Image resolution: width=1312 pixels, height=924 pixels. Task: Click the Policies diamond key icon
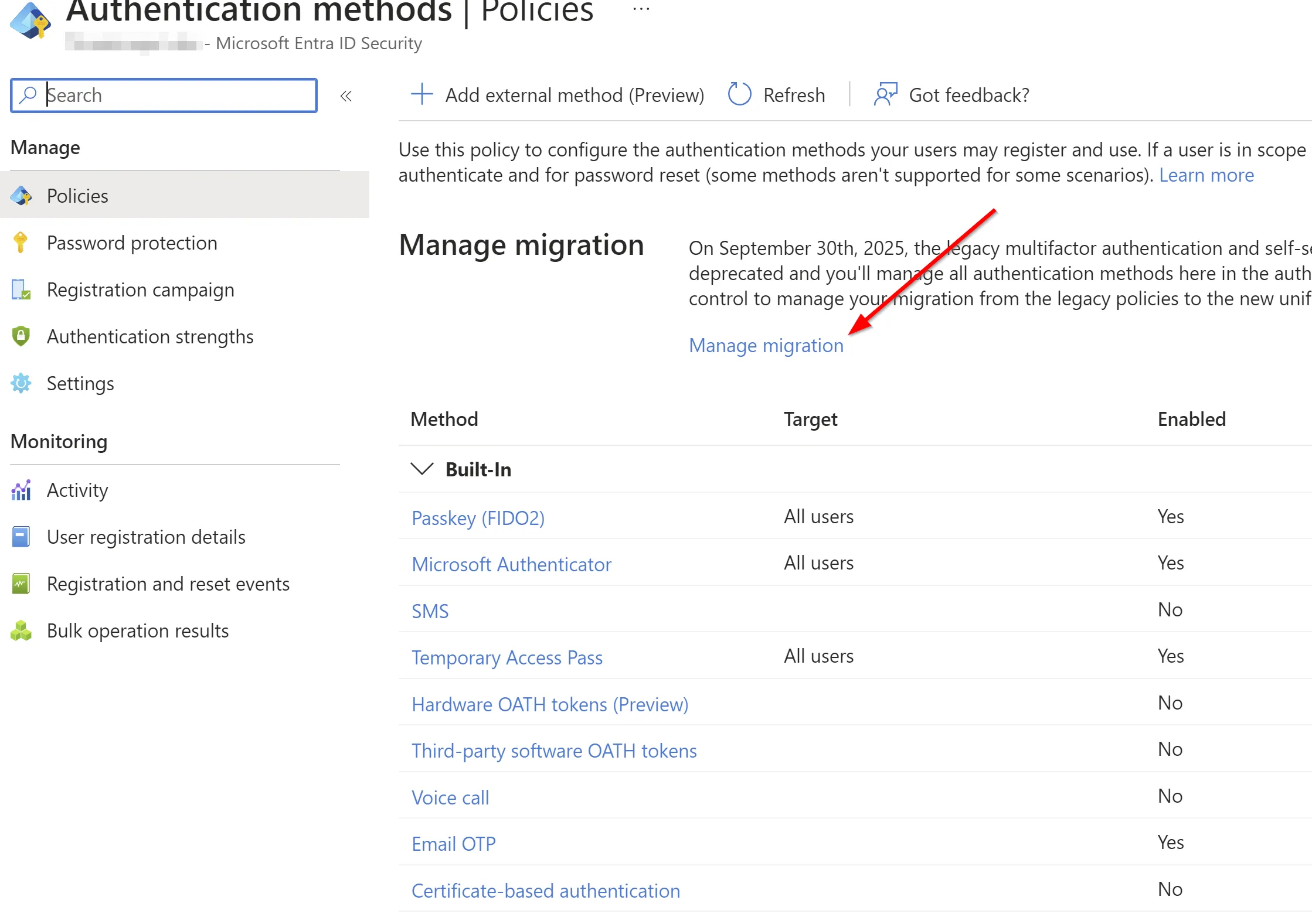click(21, 196)
